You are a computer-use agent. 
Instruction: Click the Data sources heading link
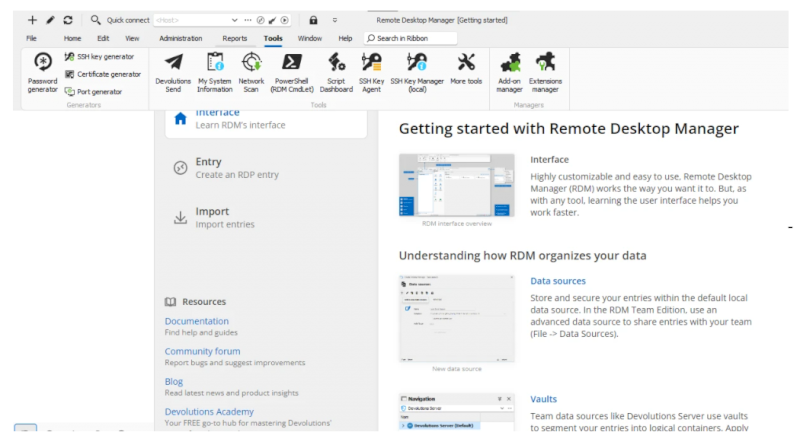557,281
